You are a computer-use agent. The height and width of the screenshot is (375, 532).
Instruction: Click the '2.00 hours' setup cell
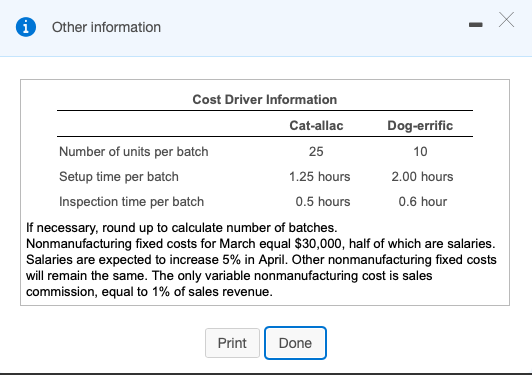click(422, 177)
